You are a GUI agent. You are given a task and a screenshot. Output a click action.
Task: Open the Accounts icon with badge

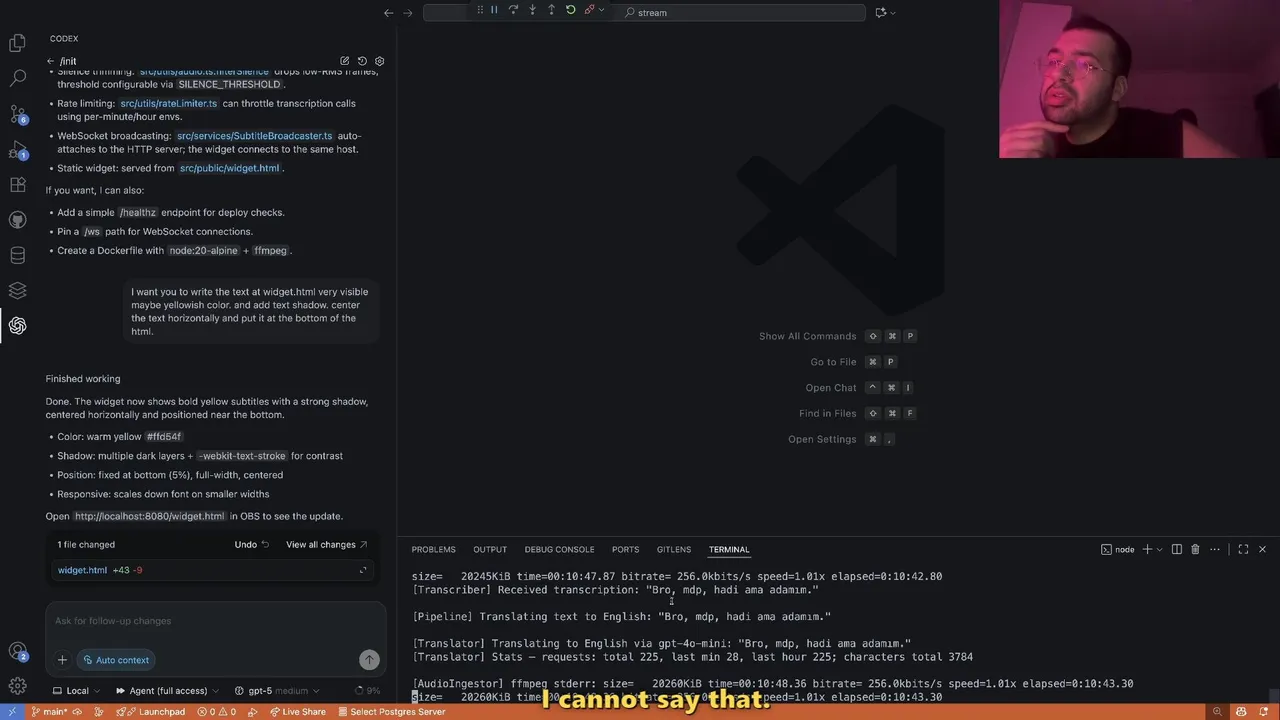coord(17,652)
